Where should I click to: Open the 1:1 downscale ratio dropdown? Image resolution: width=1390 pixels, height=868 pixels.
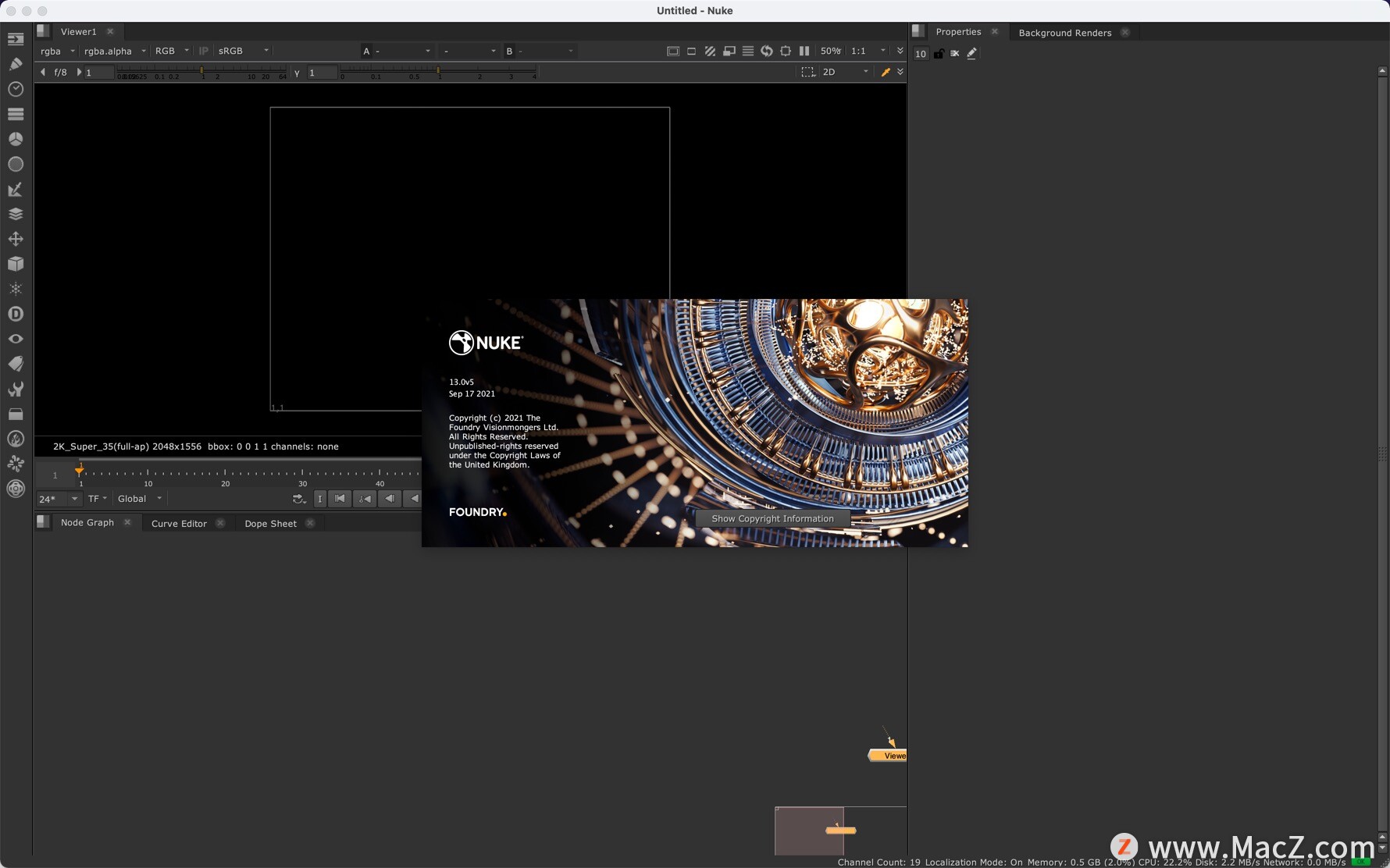coord(868,51)
